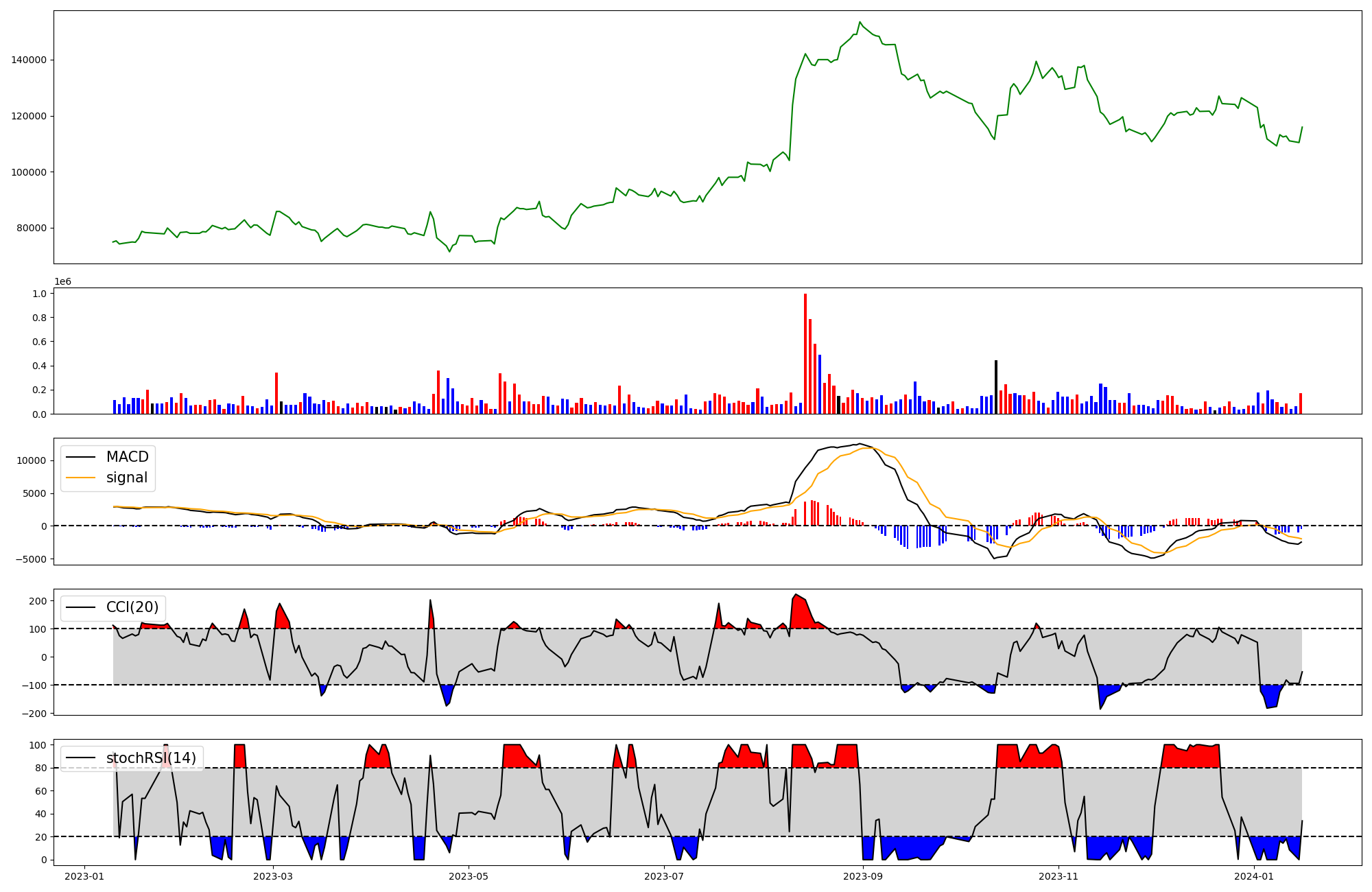This screenshot has width=1372, height=892.
Task: Click the 2023-05 date tick label
Action: (x=469, y=876)
